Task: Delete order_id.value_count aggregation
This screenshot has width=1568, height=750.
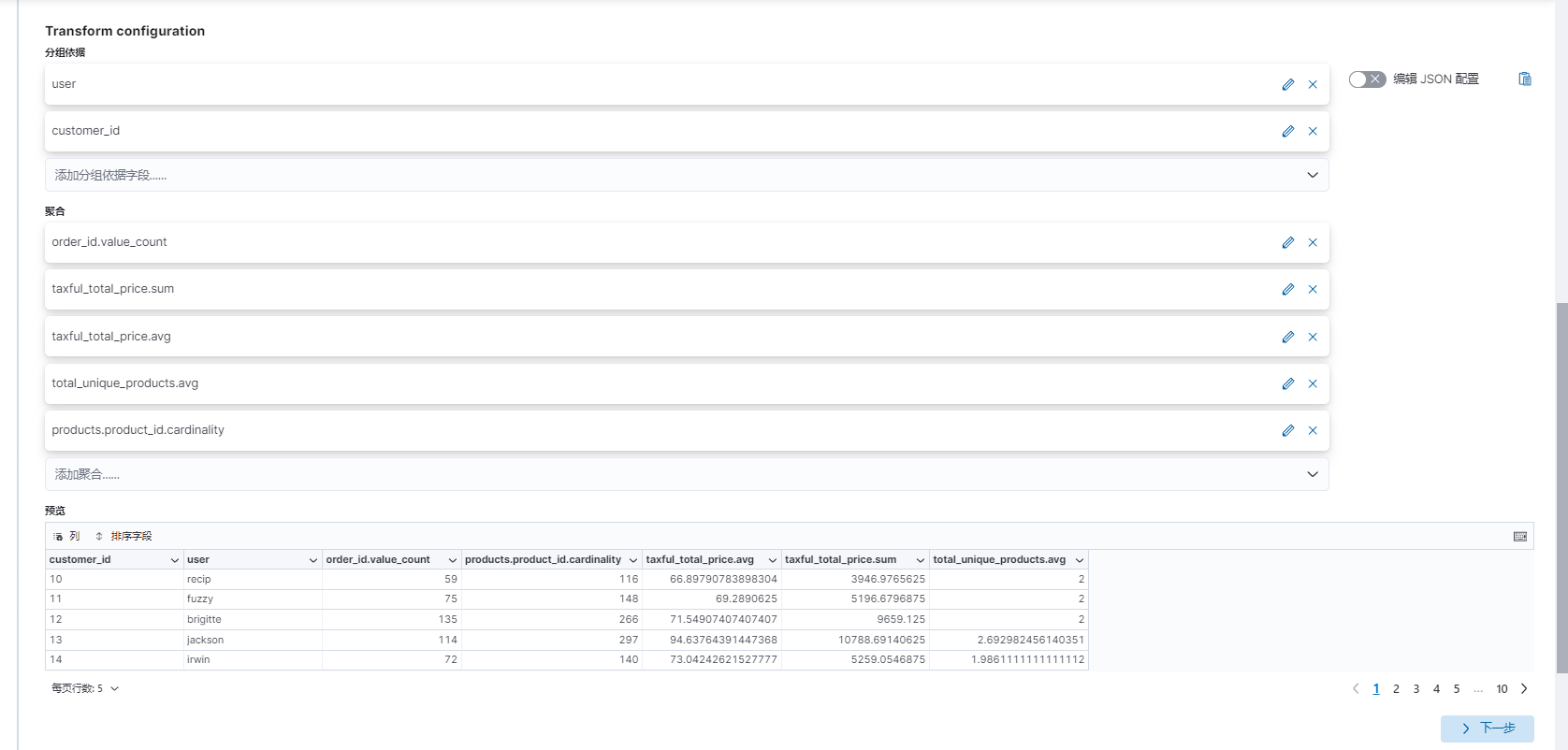Action: [x=1313, y=242]
